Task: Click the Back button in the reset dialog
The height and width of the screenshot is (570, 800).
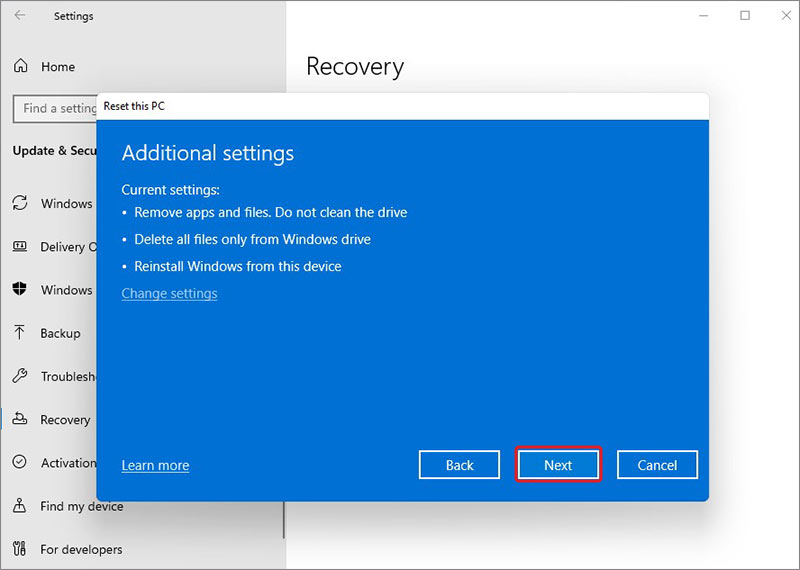Action: [459, 465]
